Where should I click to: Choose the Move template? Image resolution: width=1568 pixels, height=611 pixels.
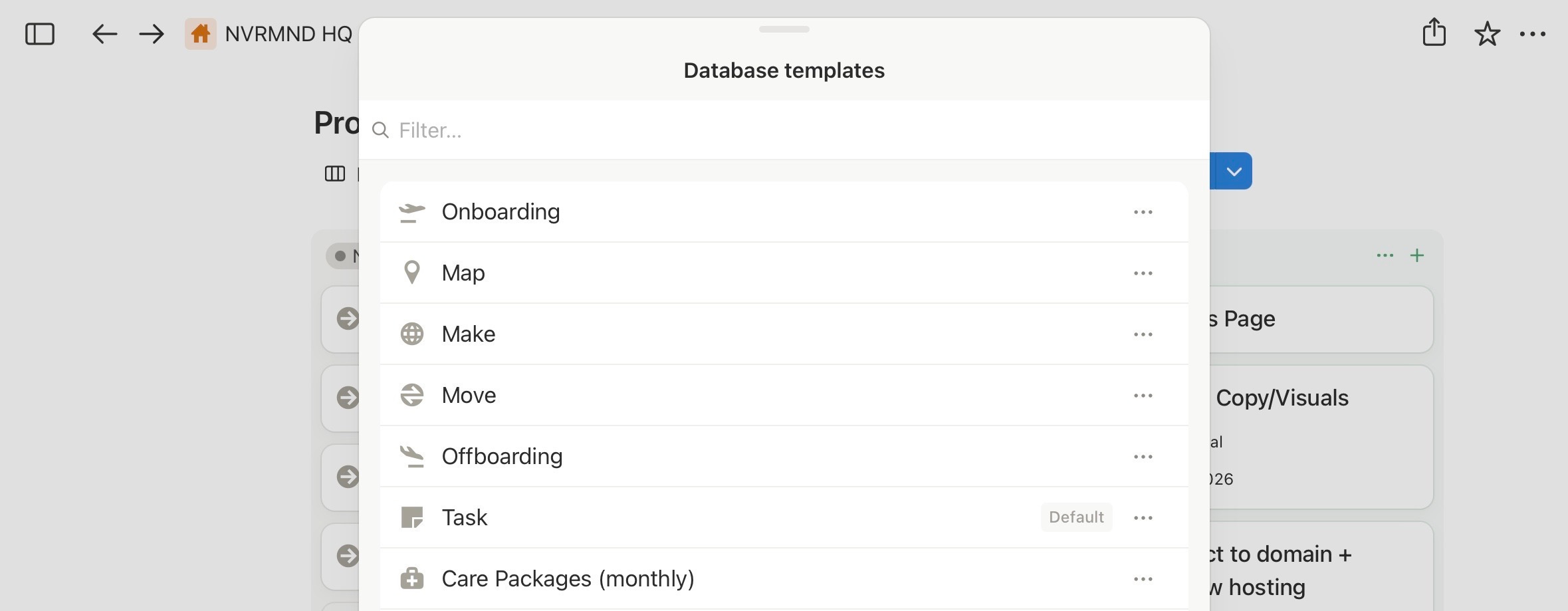click(469, 396)
